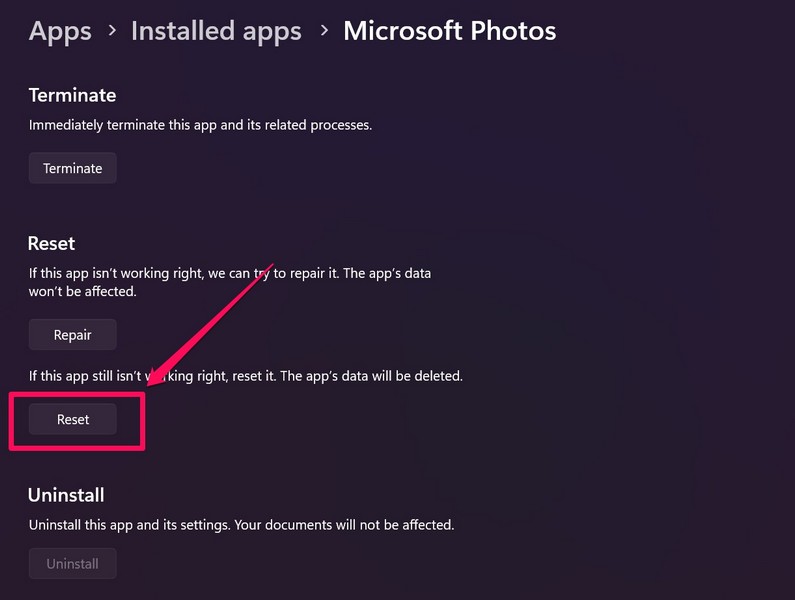The width and height of the screenshot is (795, 600).
Task: Select the Terminate section heading
Action: click(x=72, y=95)
